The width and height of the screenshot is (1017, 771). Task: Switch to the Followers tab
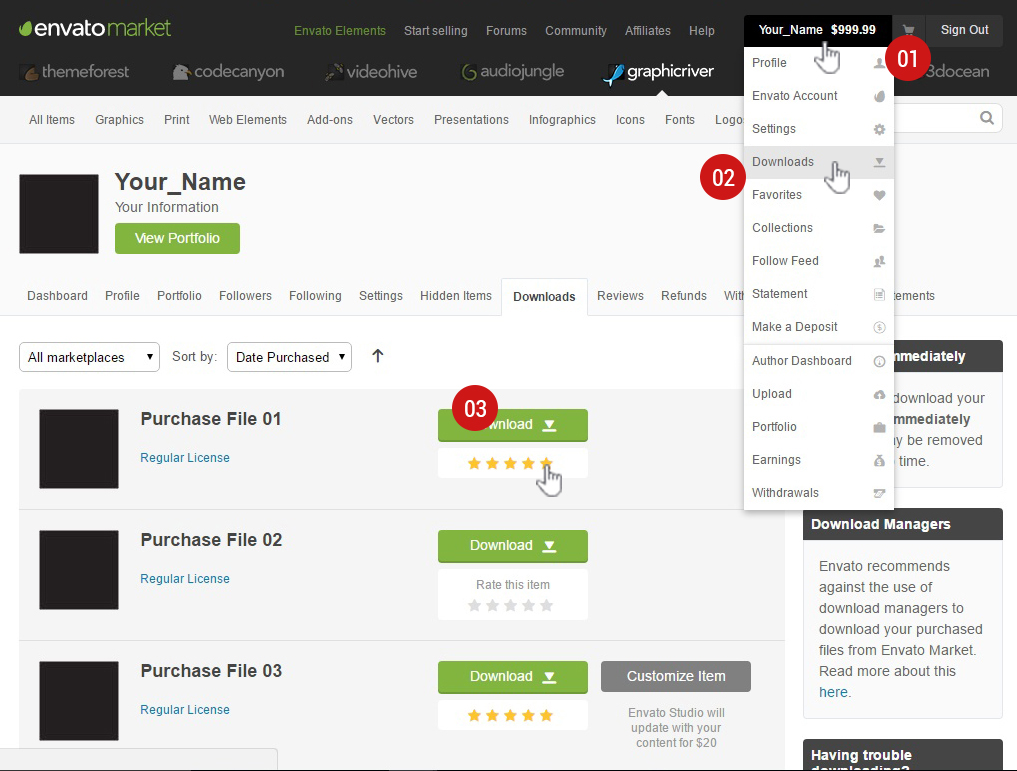click(245, 296)
